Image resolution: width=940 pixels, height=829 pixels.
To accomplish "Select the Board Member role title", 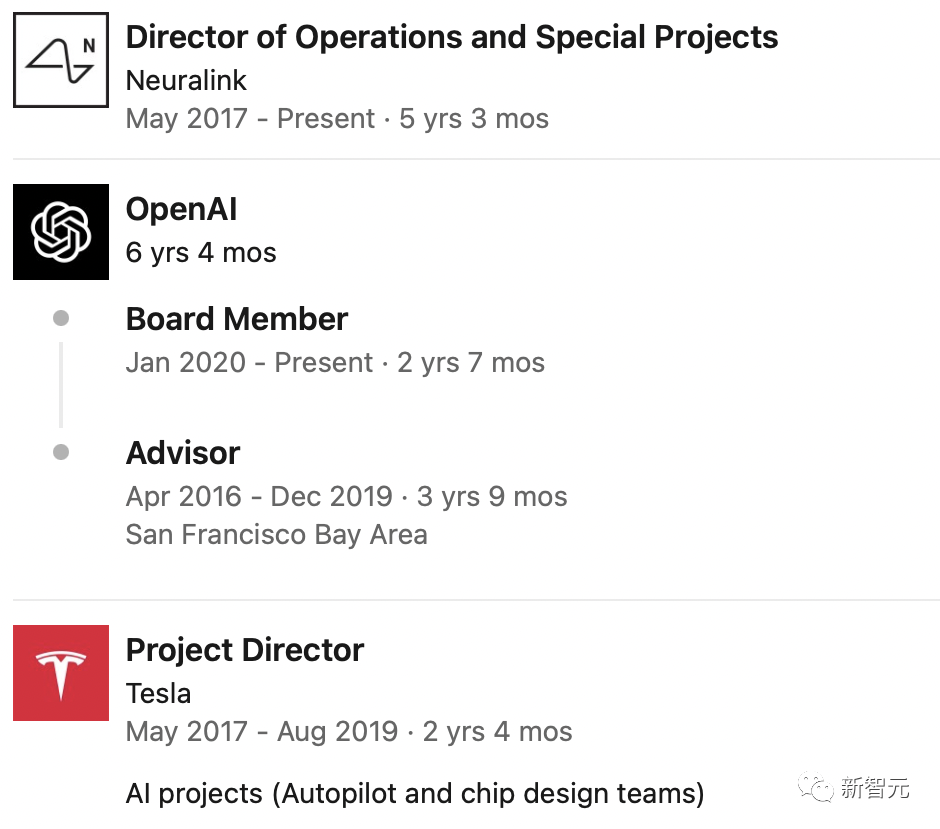I will [236, 319].
